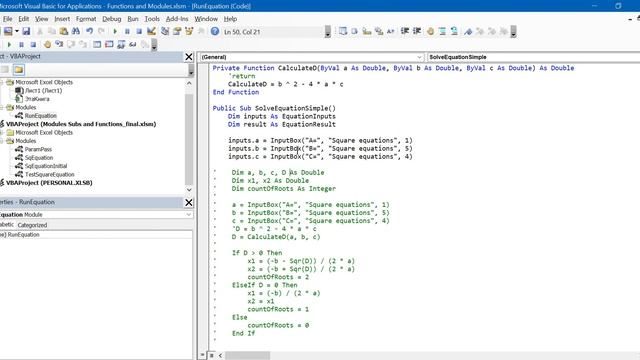Click the List Properties/Methods icon on Edit toolbar
Viewport: 640px width, 360px height.
343,31
